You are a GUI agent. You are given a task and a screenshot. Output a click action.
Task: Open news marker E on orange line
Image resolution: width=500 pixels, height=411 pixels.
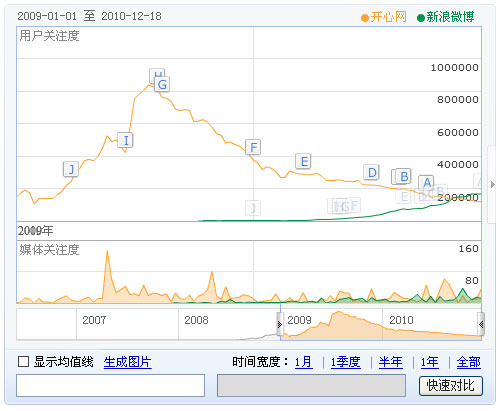click(x=304, y=161)
